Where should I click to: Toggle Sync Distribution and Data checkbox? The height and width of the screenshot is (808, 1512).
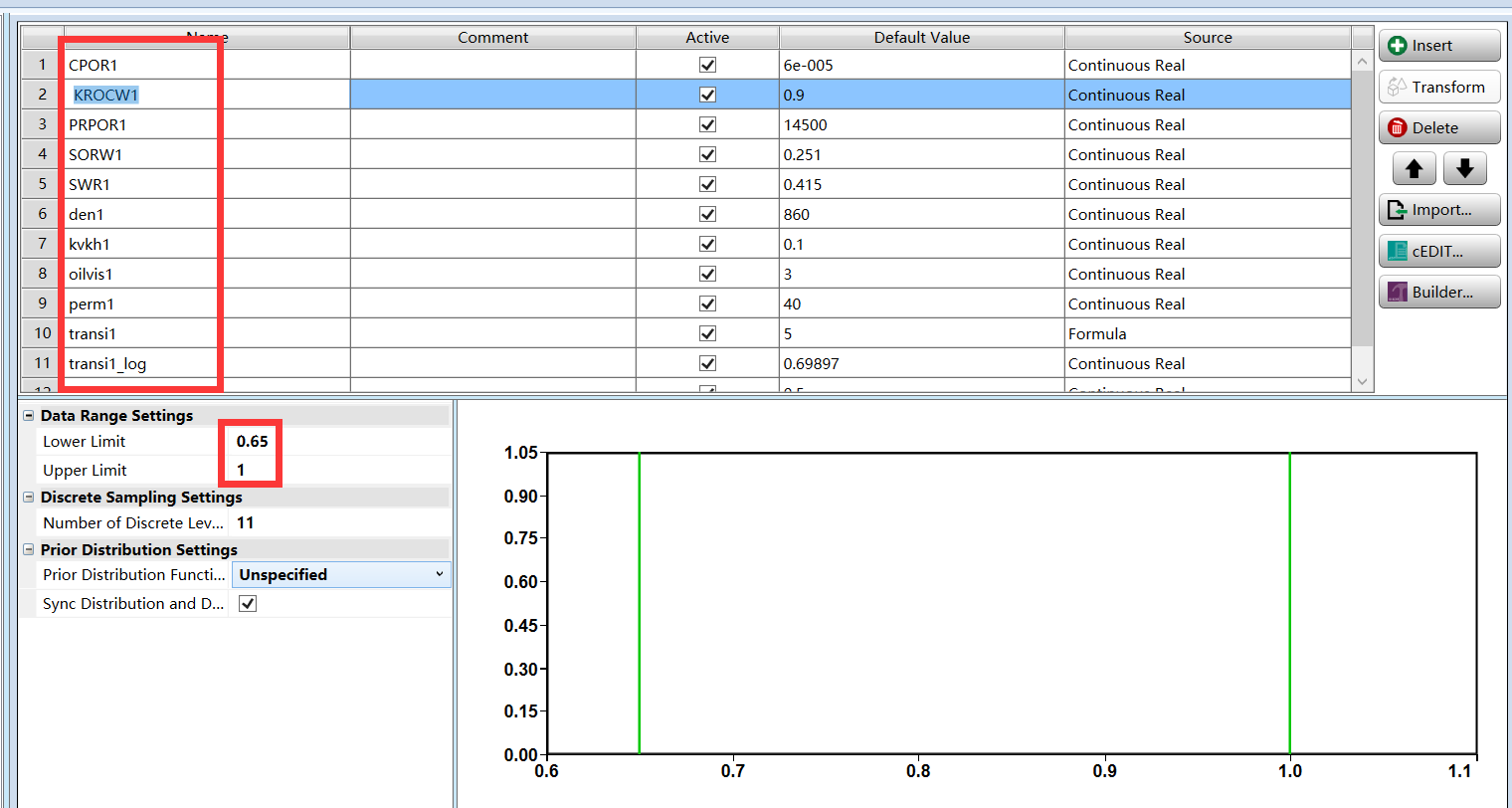tap(248, 604)
